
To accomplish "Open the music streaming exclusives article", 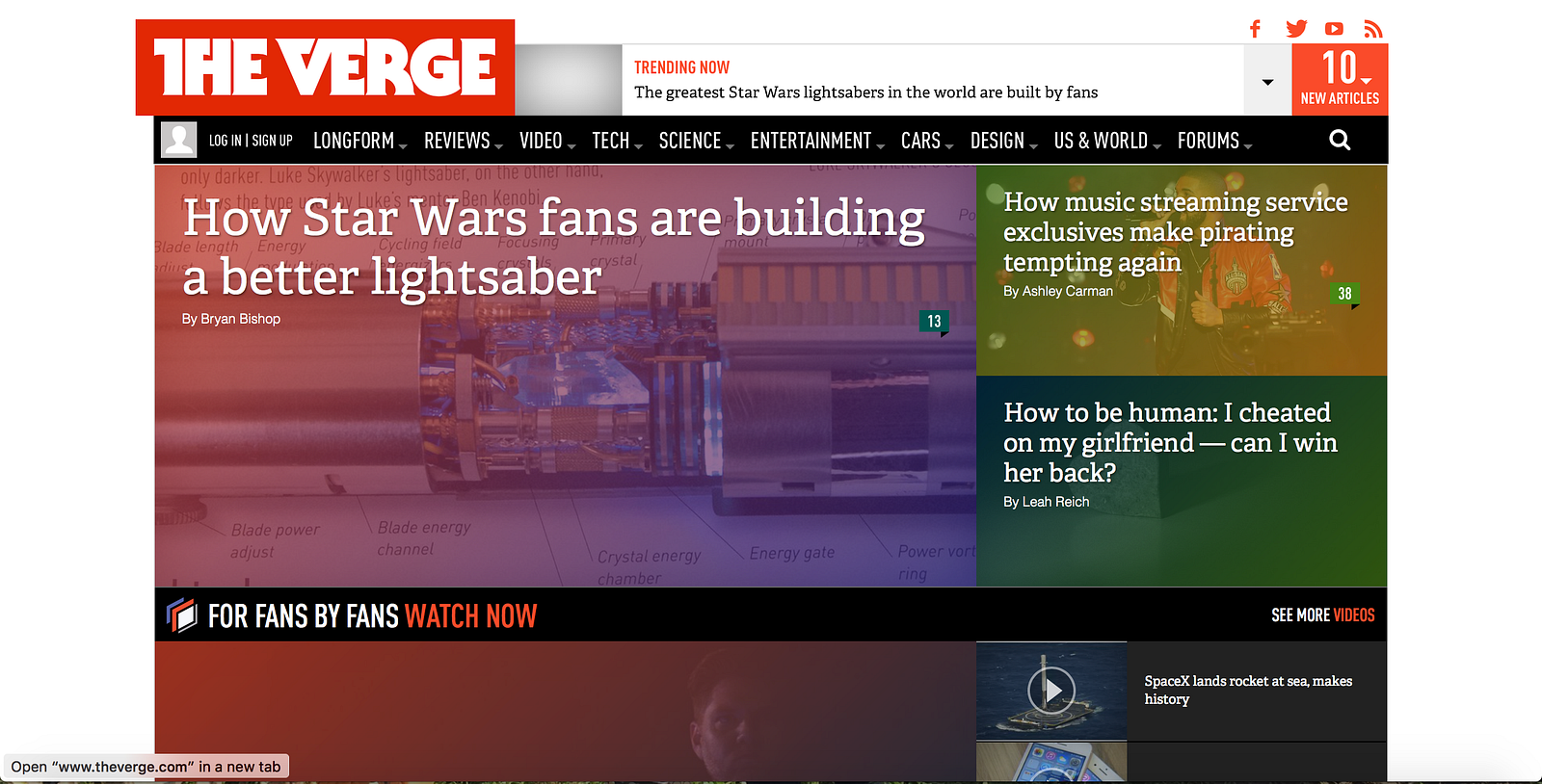I will click(x=1176, y=232).
